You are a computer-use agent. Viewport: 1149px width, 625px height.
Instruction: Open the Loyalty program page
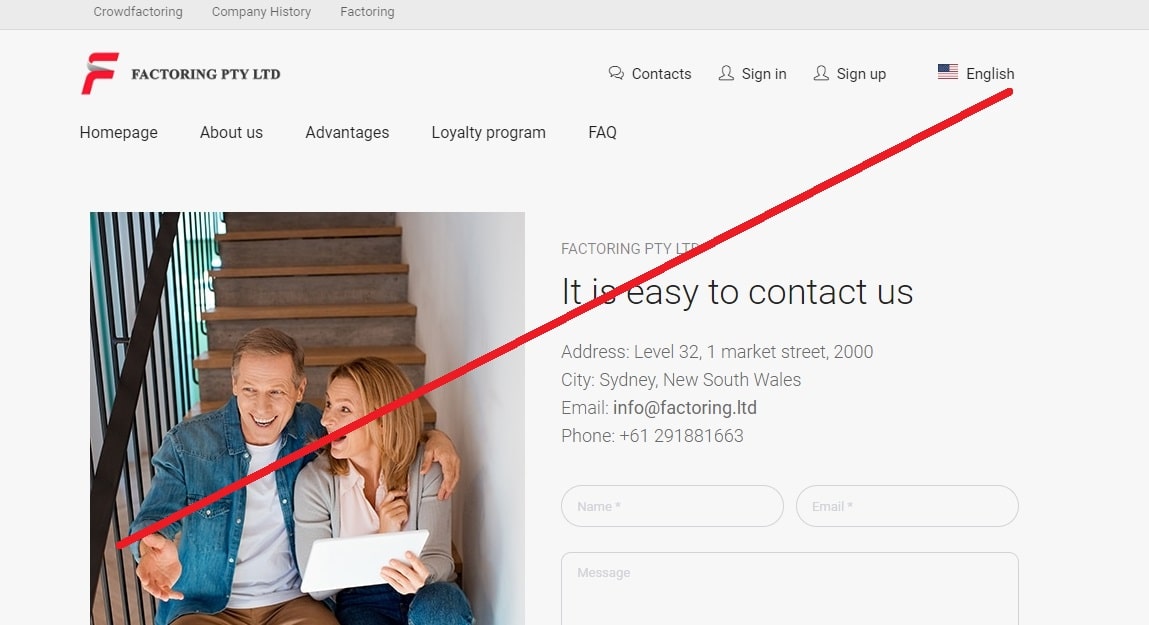pos(489,133)
